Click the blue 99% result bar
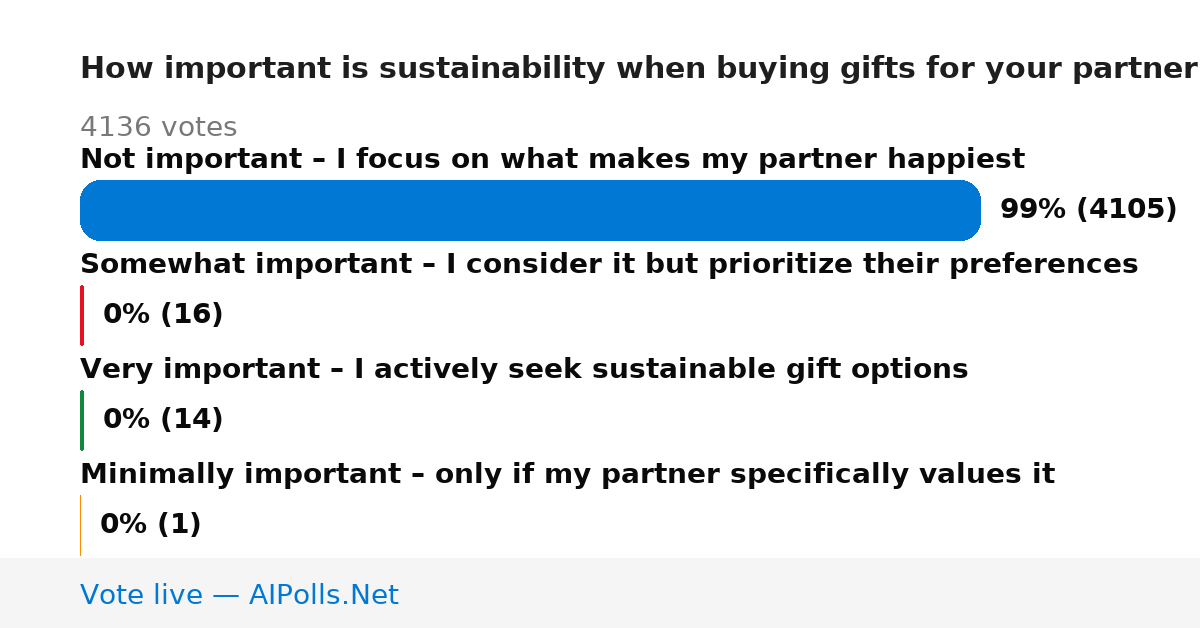 click(x=530, y=210)
